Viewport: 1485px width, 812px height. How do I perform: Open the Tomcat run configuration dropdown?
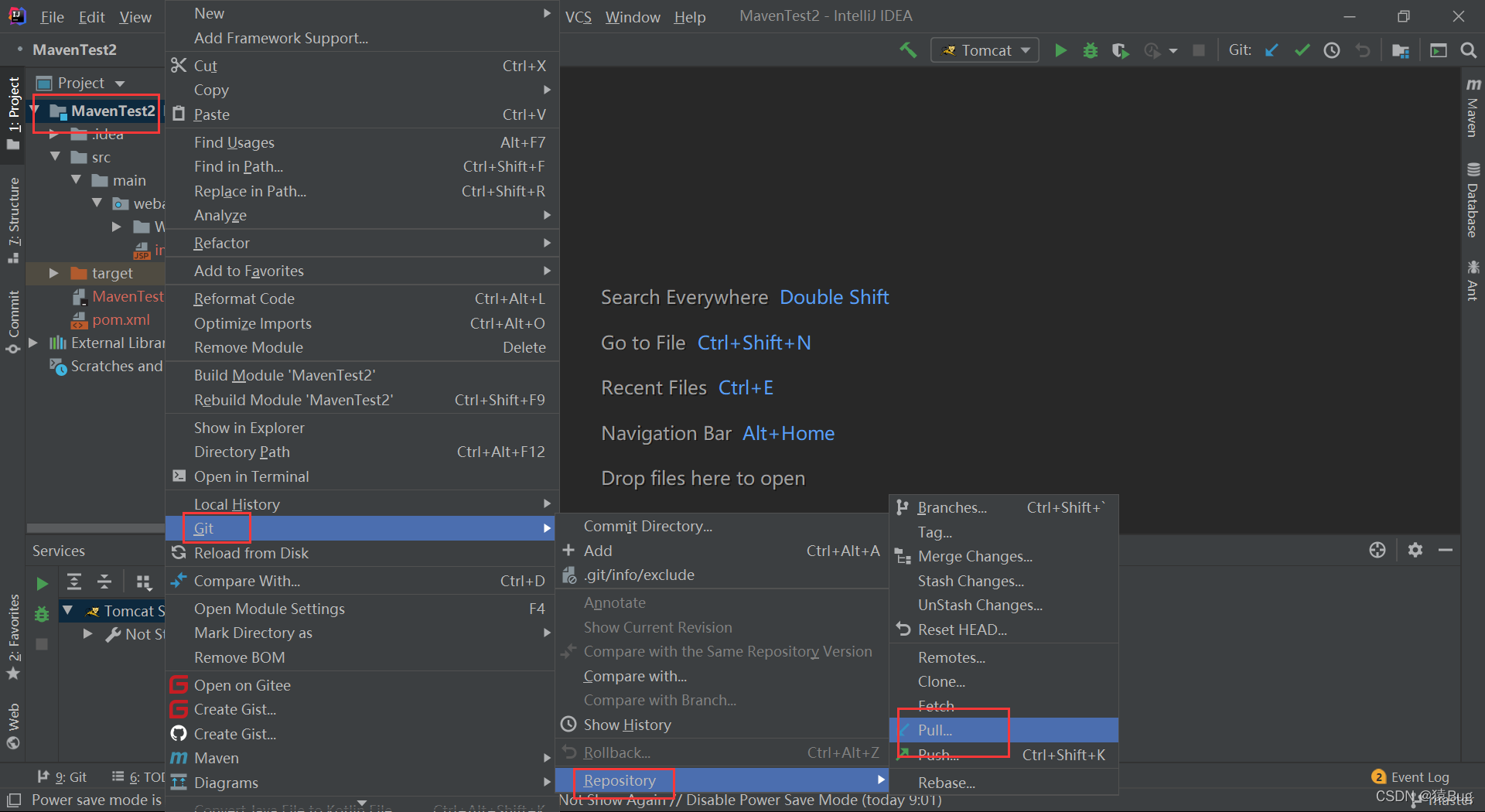tap(985, 50)
